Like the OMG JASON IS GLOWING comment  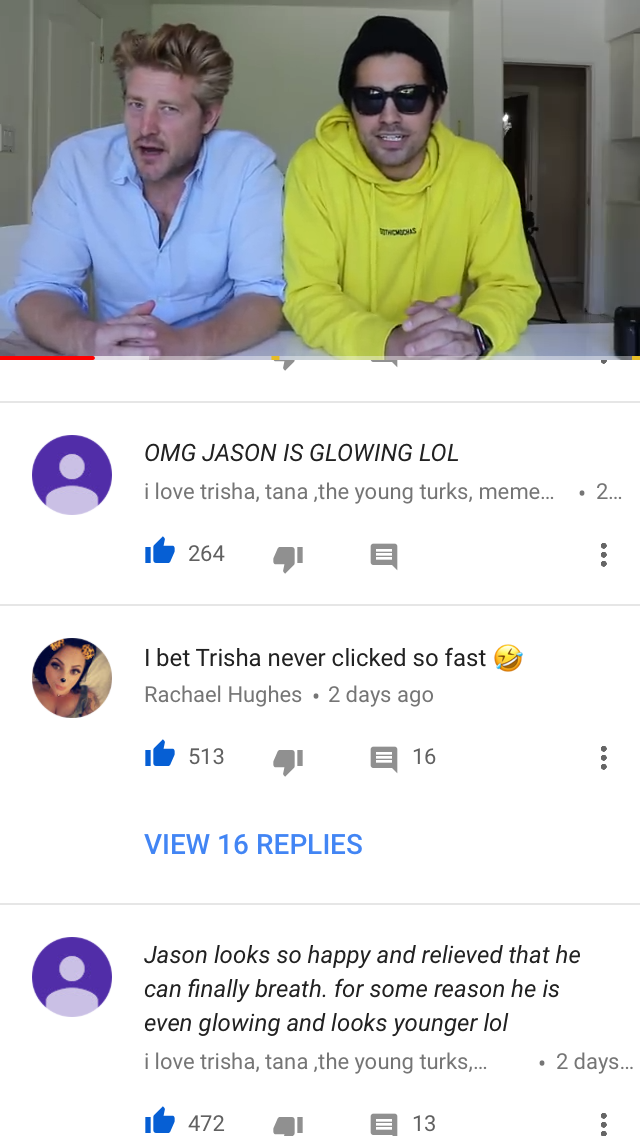(159, 552)
